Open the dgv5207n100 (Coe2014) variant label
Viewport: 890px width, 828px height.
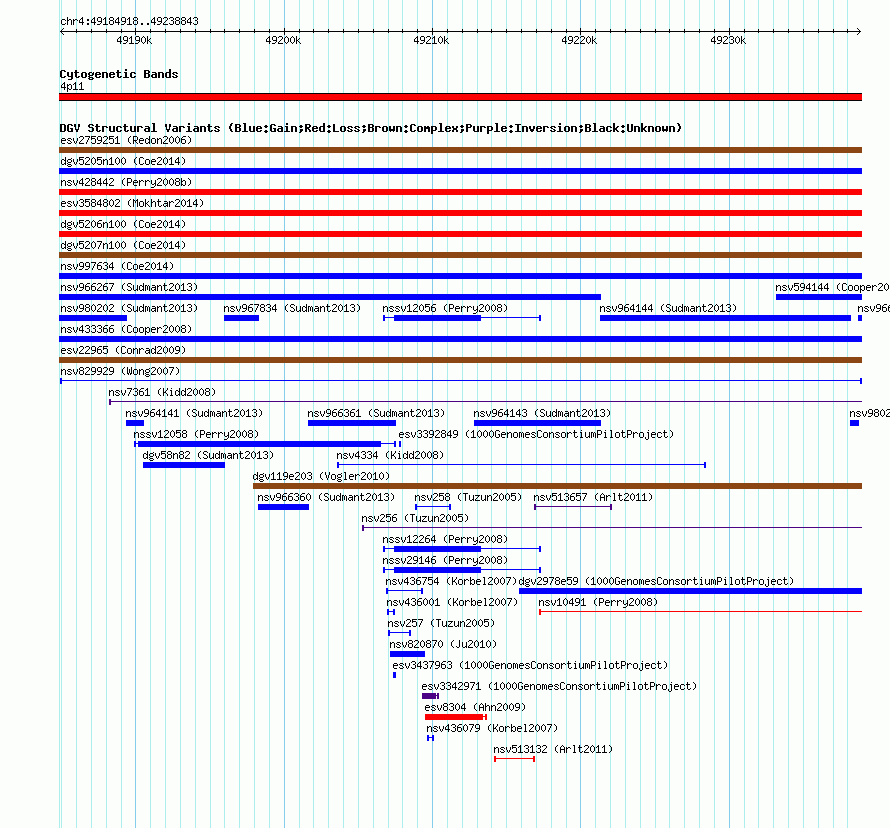tap(123, 245)
